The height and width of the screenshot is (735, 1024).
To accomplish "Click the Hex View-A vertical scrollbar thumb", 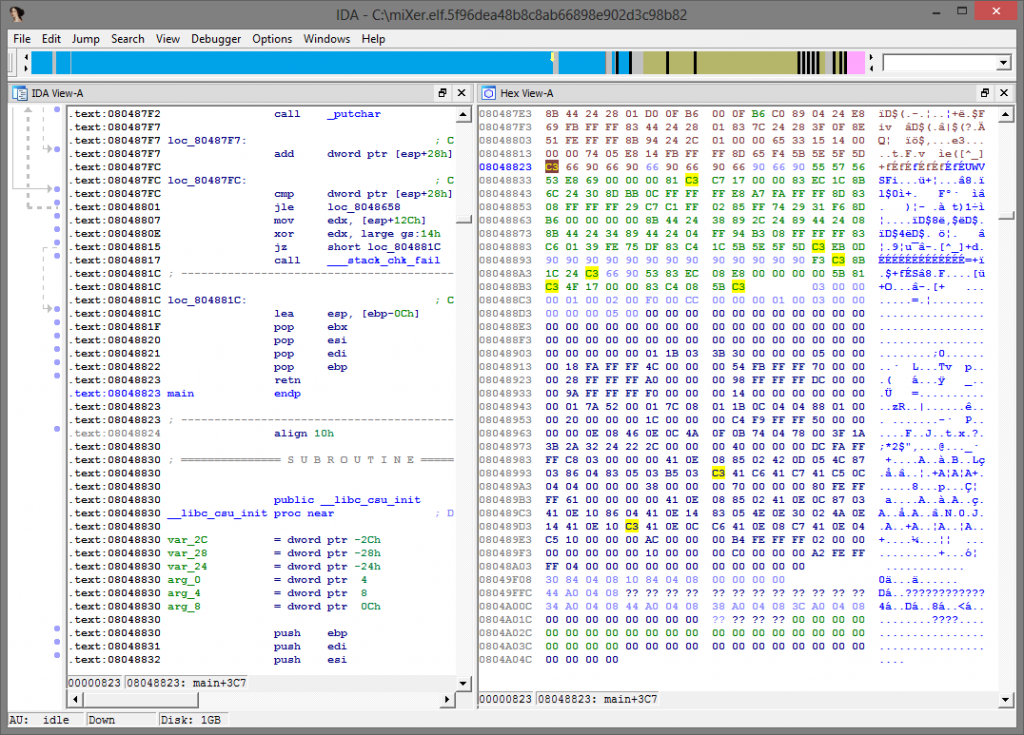I will tap(1006, 216).
